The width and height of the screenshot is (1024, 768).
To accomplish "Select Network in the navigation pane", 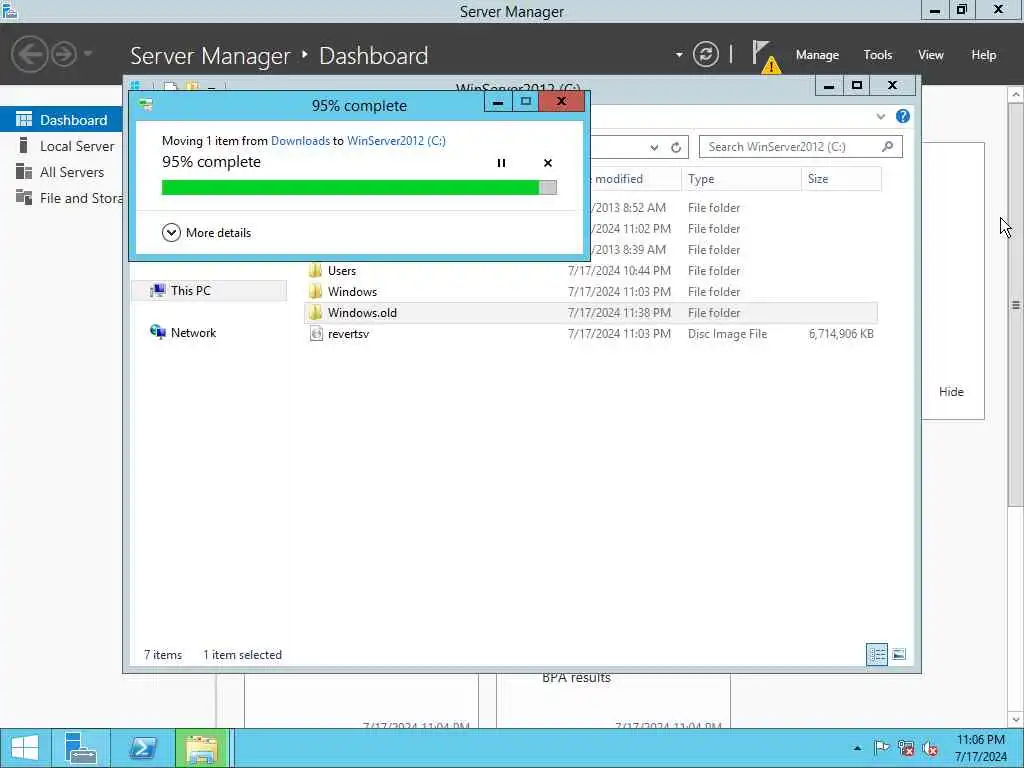I will tap(193, 332).
